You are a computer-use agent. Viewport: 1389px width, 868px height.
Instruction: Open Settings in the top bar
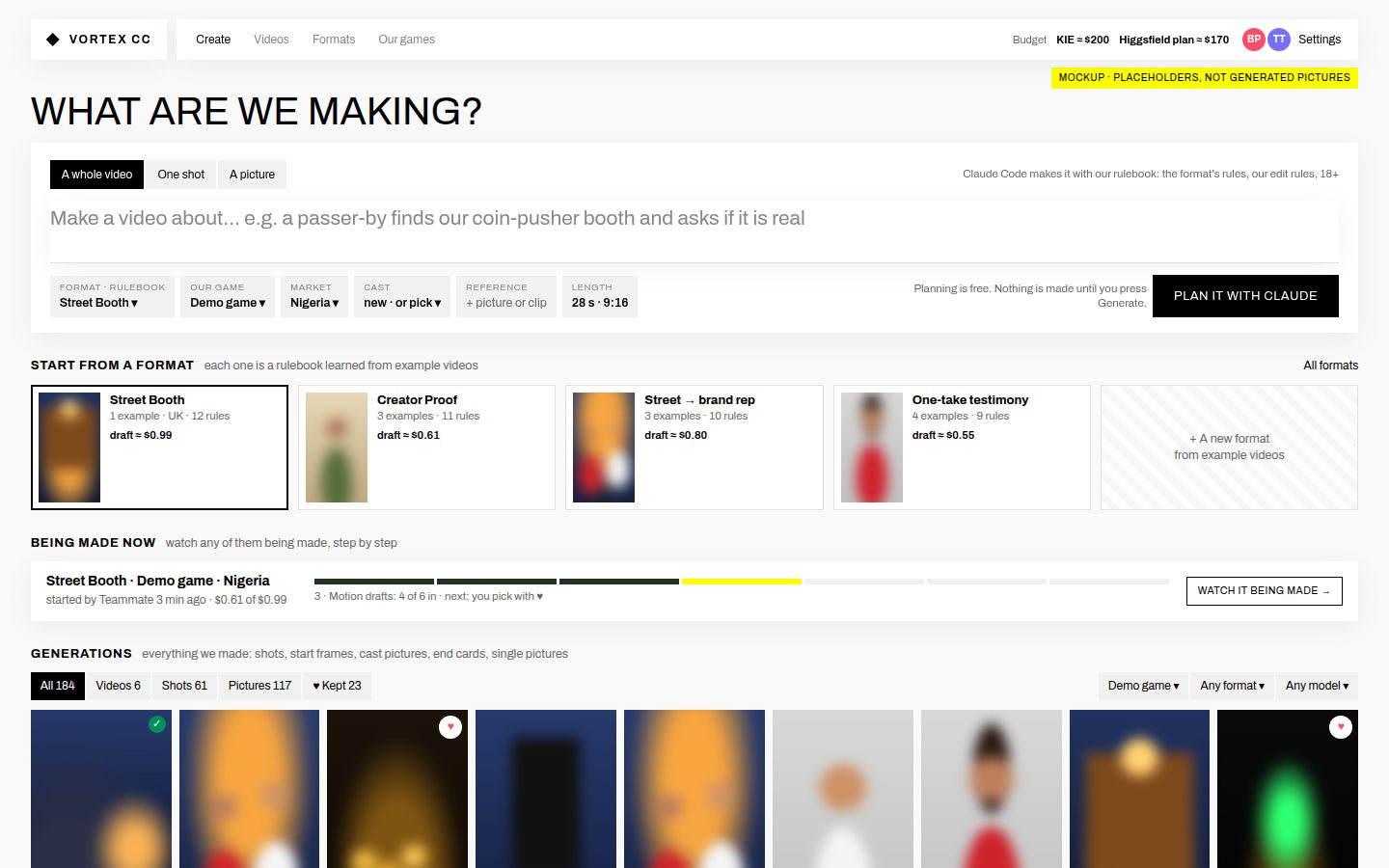1320,40
